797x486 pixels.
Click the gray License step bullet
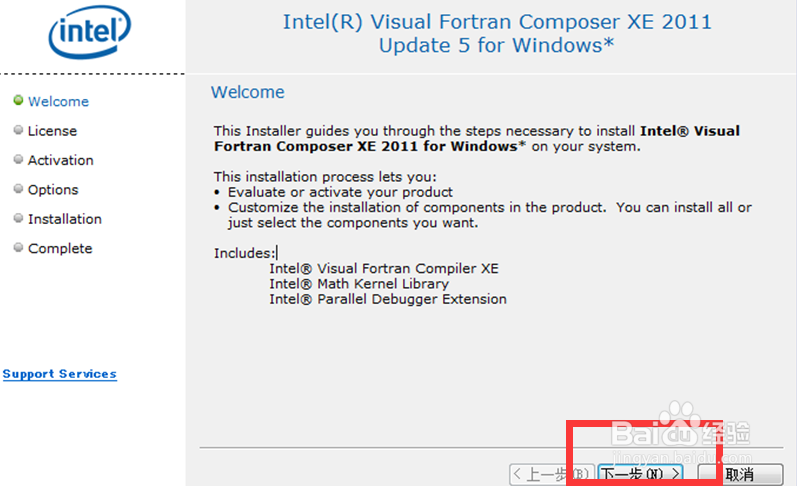pos(18,130)
